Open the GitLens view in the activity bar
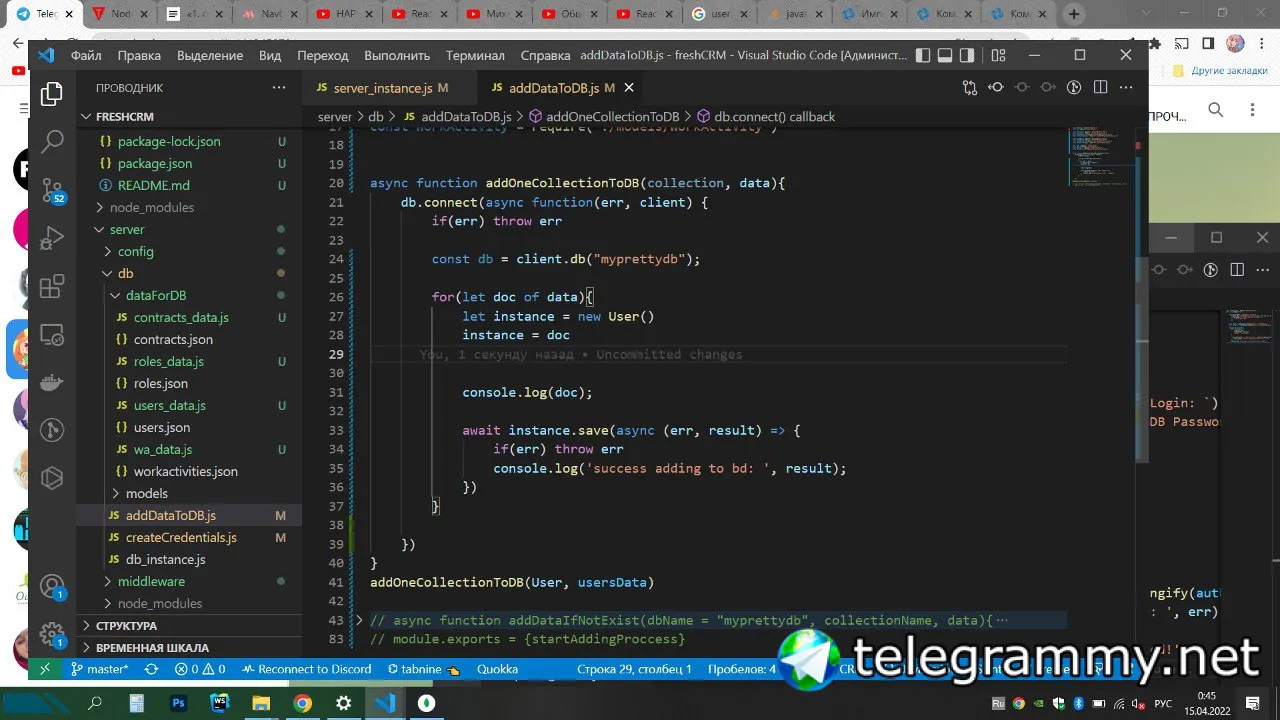Image resolution: width=1280 pixels, height=720 pixels. [52, 431]
